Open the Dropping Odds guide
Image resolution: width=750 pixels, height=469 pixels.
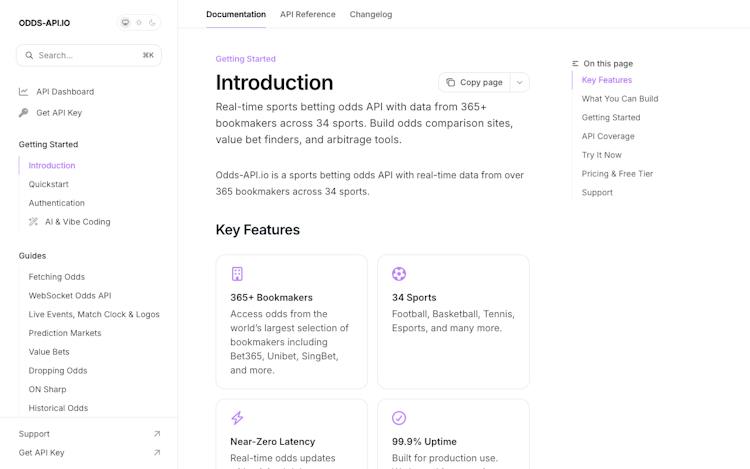58,371
